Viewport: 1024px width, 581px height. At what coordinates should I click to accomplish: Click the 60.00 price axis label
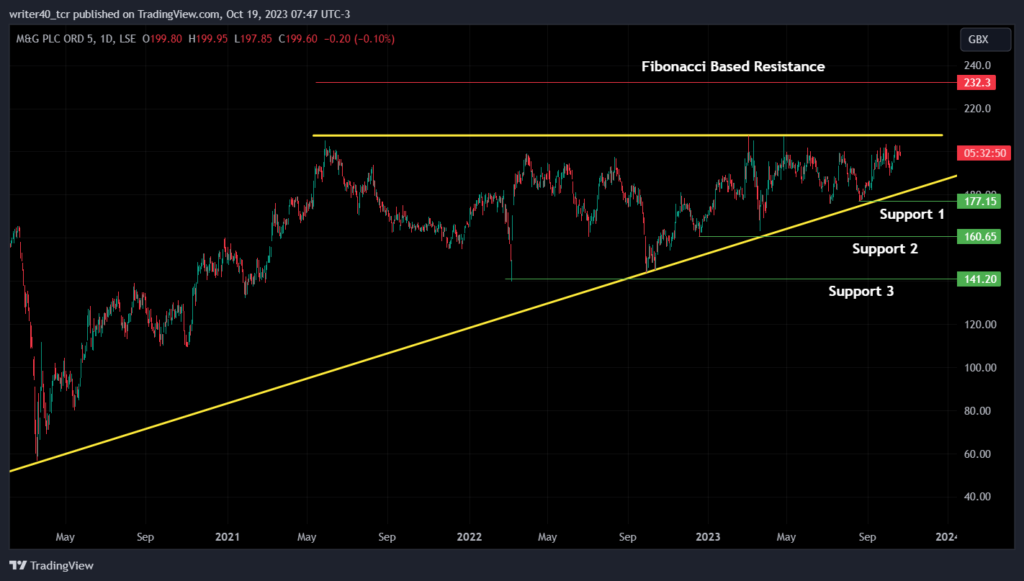tap(978, 454)
